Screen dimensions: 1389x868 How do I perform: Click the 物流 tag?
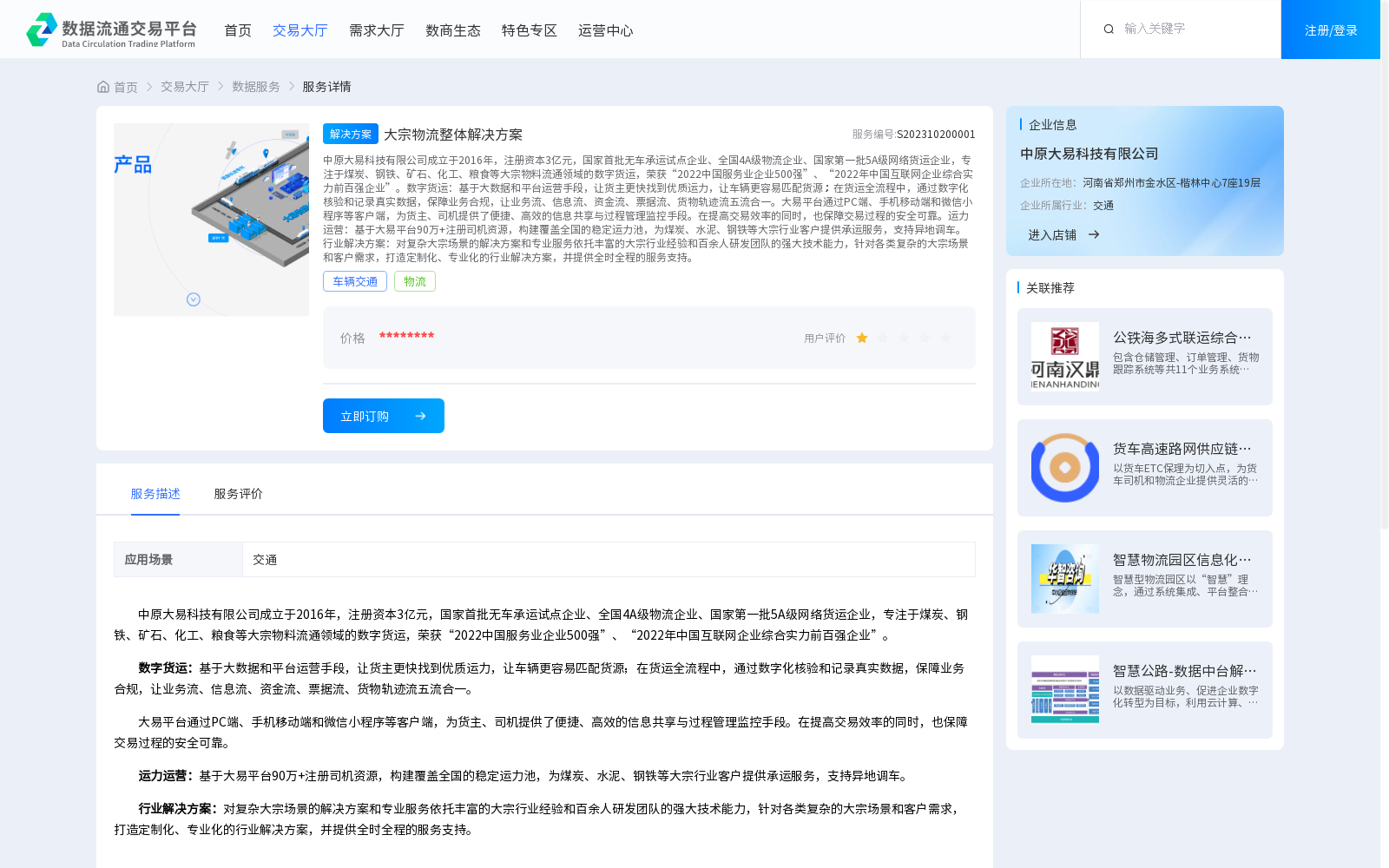pyautogui.click(x=415, y=281)
